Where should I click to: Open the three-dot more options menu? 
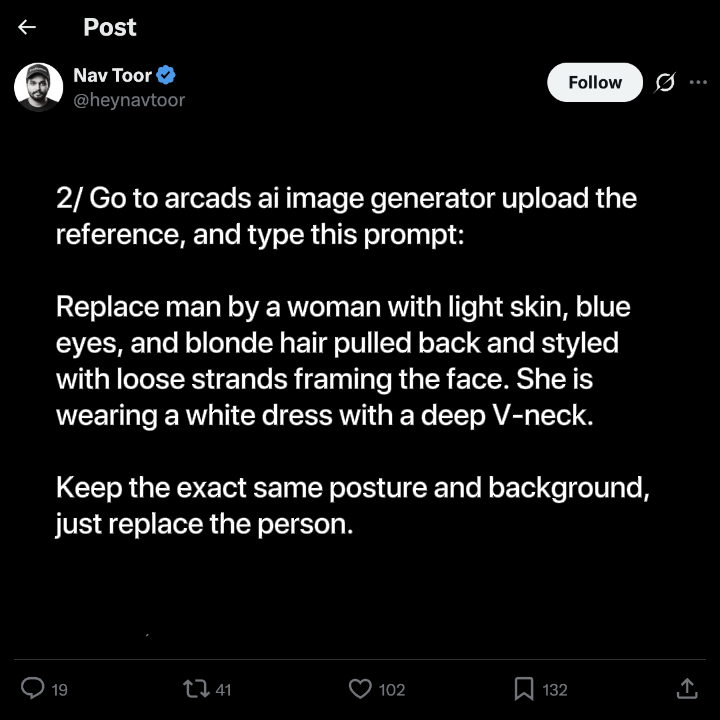point(698,82)
